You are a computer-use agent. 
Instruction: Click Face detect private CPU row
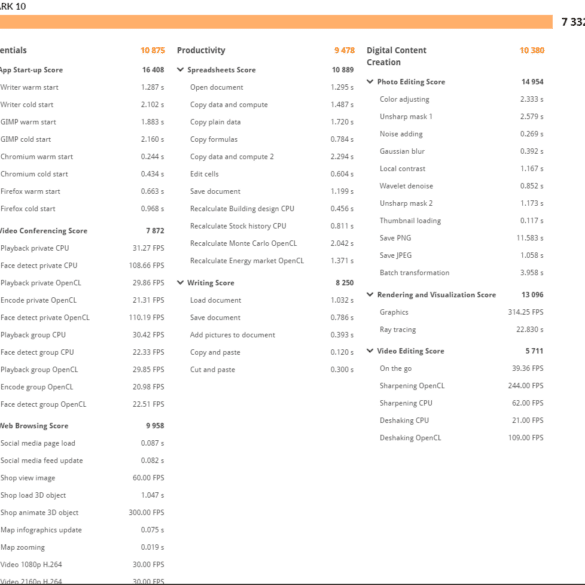coord(82,265)
